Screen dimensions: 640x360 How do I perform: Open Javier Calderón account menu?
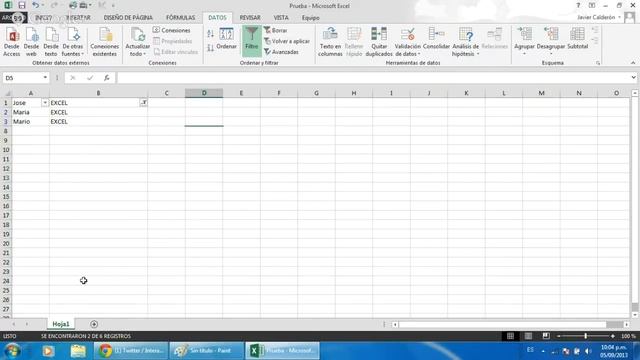[599, 17]
